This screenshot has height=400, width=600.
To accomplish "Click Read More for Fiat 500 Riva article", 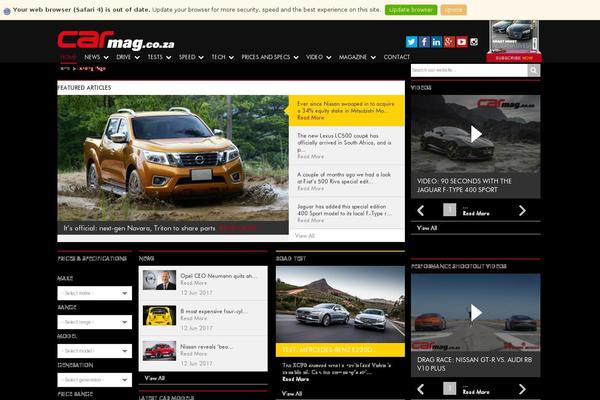I will 310,188.
